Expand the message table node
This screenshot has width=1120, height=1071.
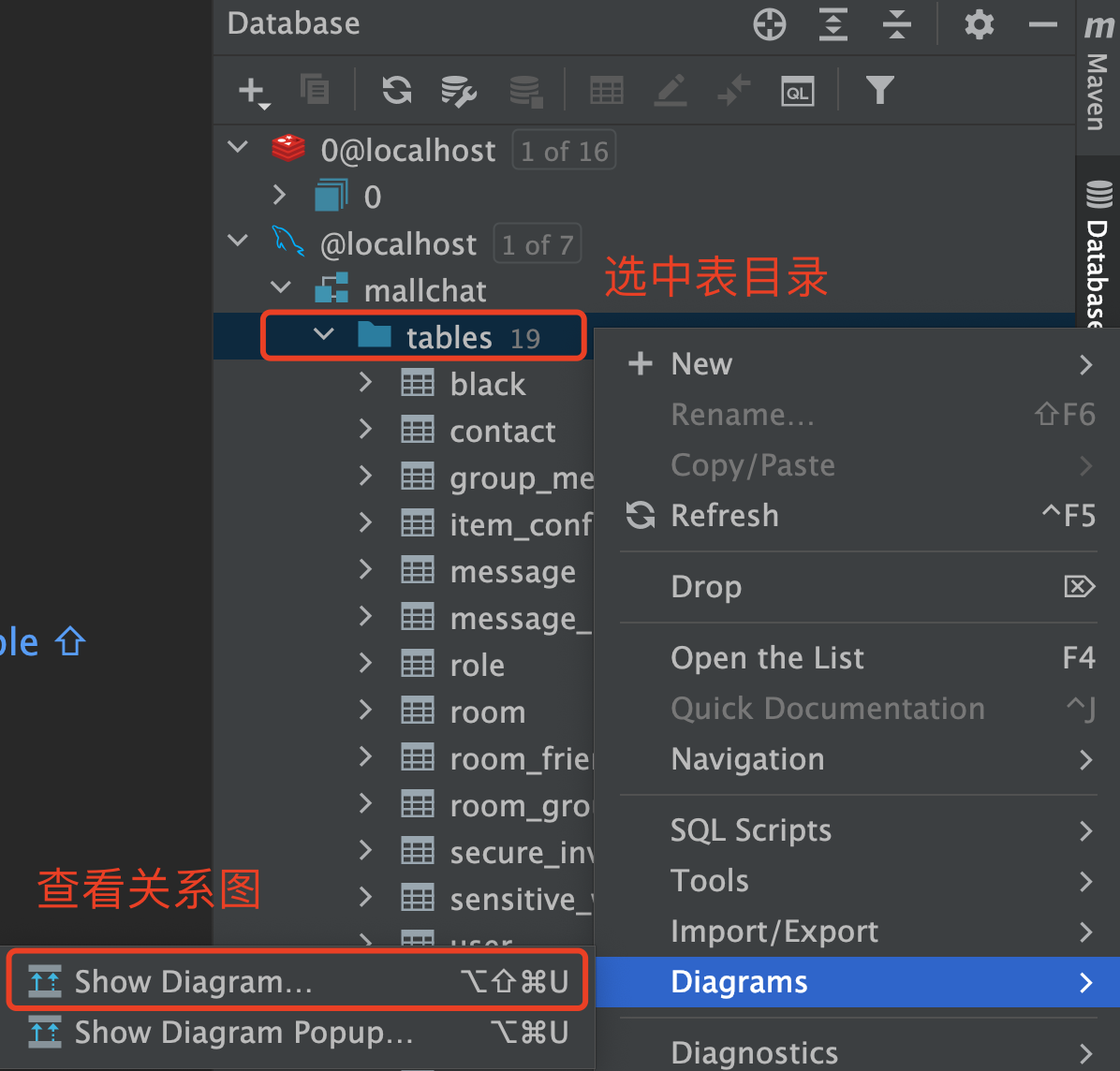point(365,569)
